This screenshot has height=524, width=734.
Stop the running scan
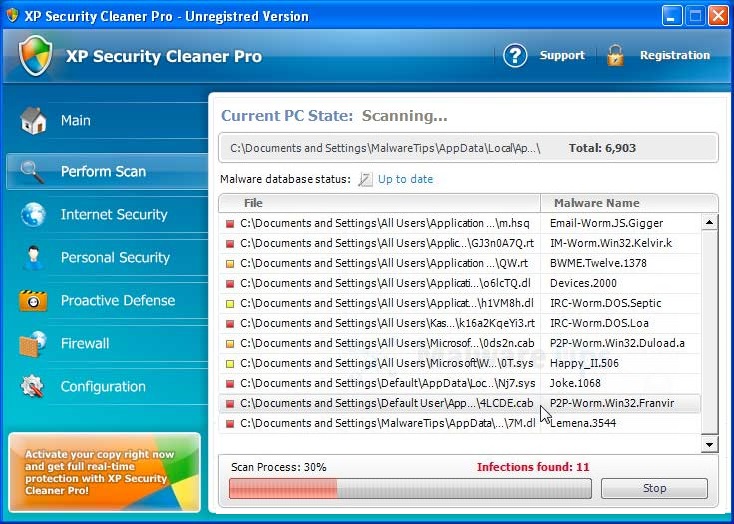coord(654,489)
